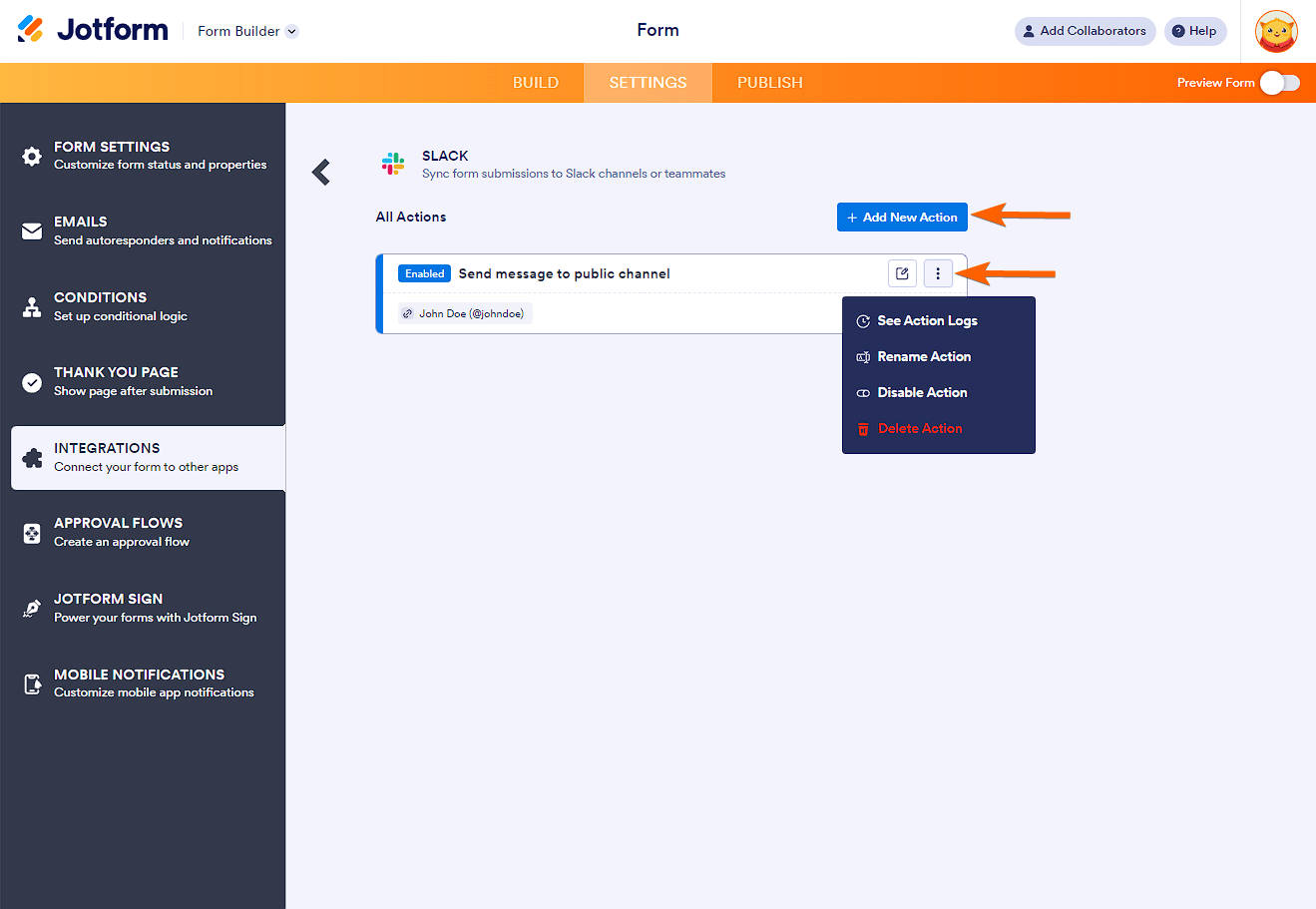Image resolution: width=1316 pixels, height=909 pixels.
Task: Click 'Sync form submissions to Slack' description
Action: coord(574,174)
